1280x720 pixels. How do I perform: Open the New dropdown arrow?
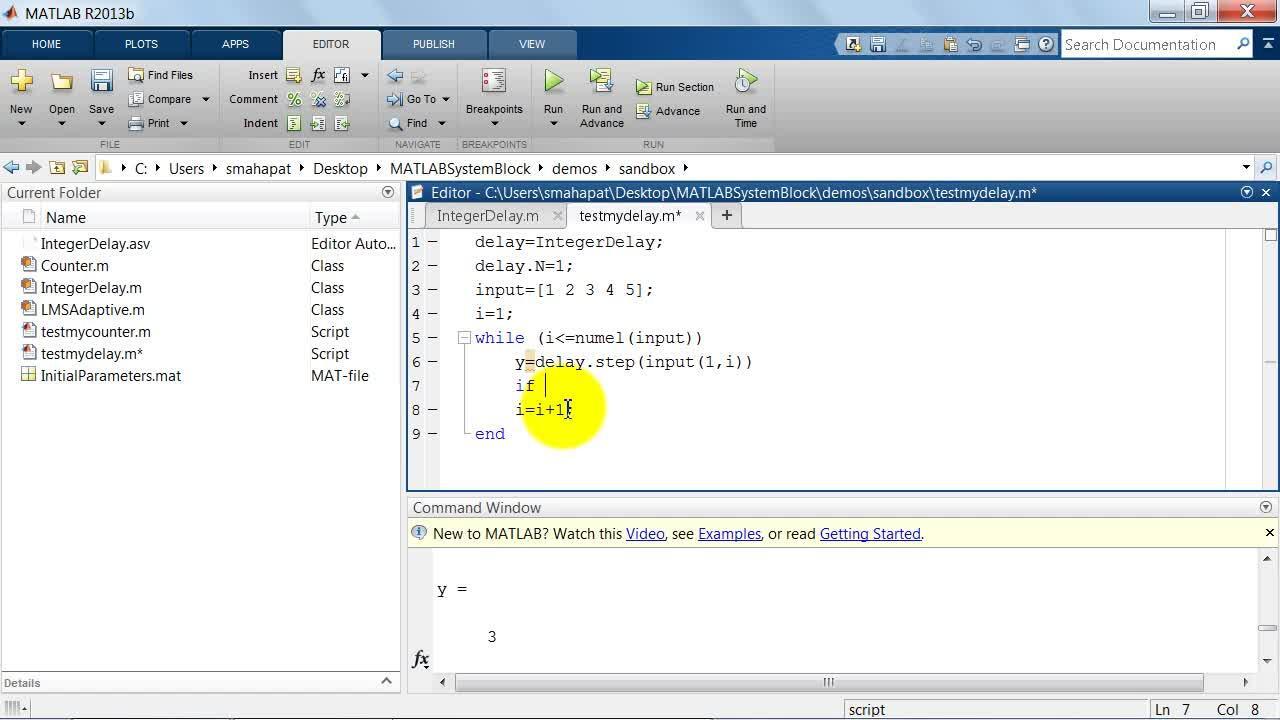coord(21,124)
